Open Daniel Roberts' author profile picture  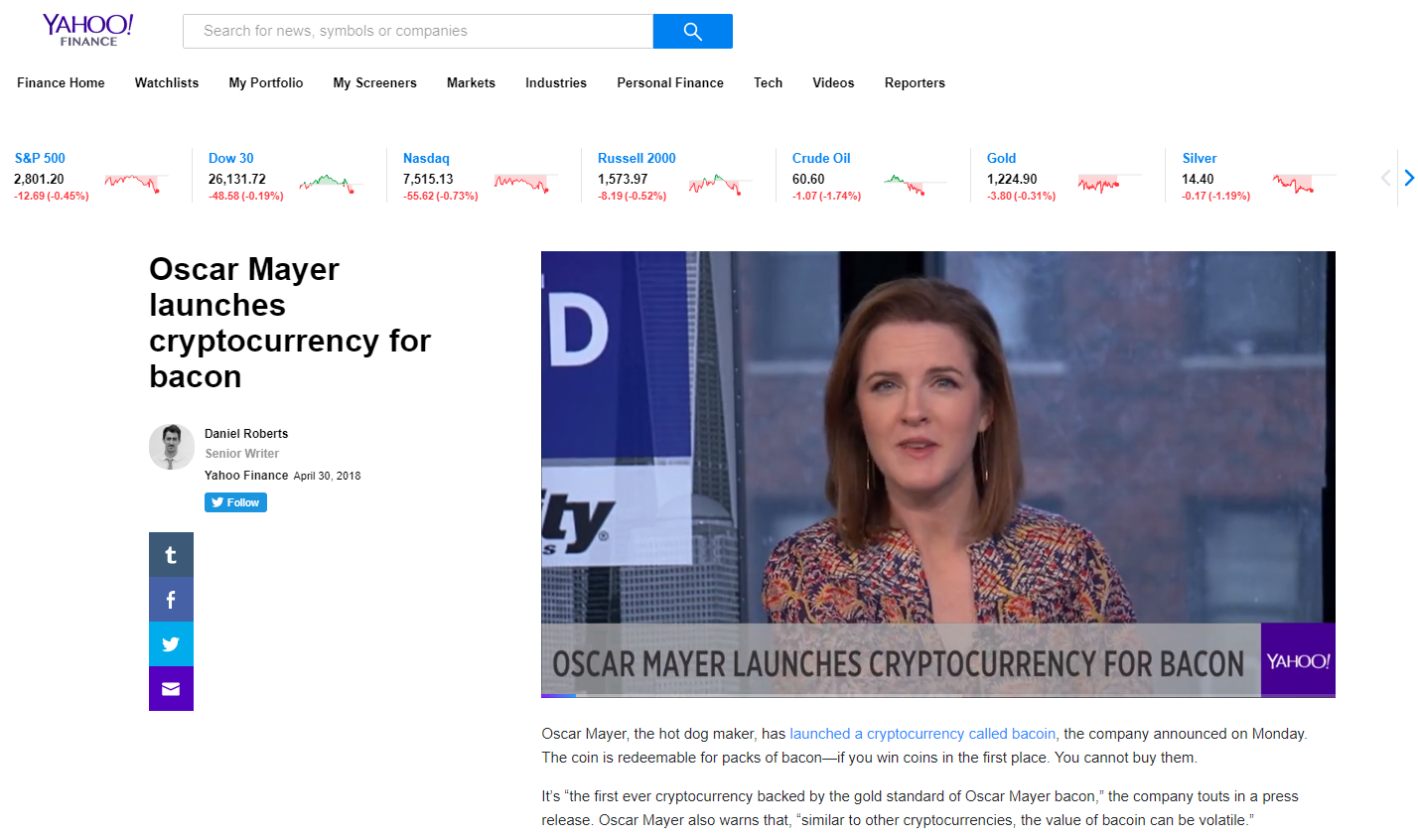tap(171, 447)
